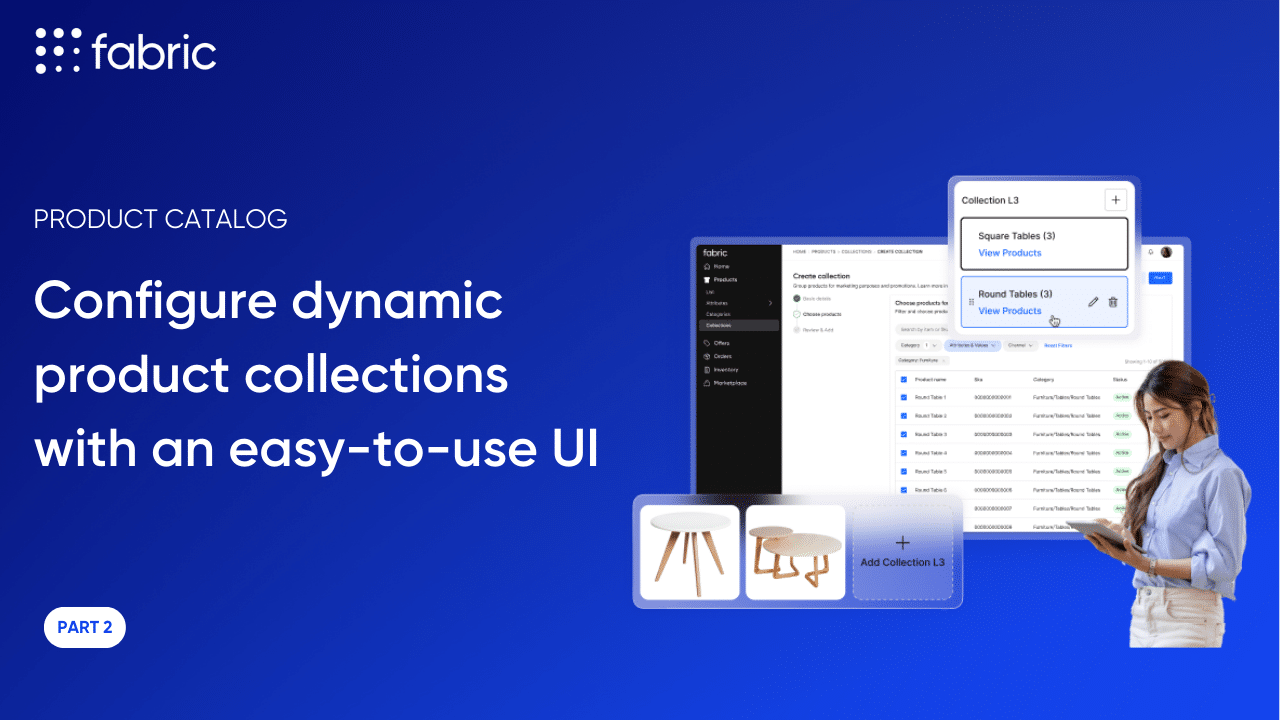Image resolution: width=1280 pixels, height=720 pixels.
Task: Uncheck the Round Table 3 row checkbox
Action: [904, 434]
